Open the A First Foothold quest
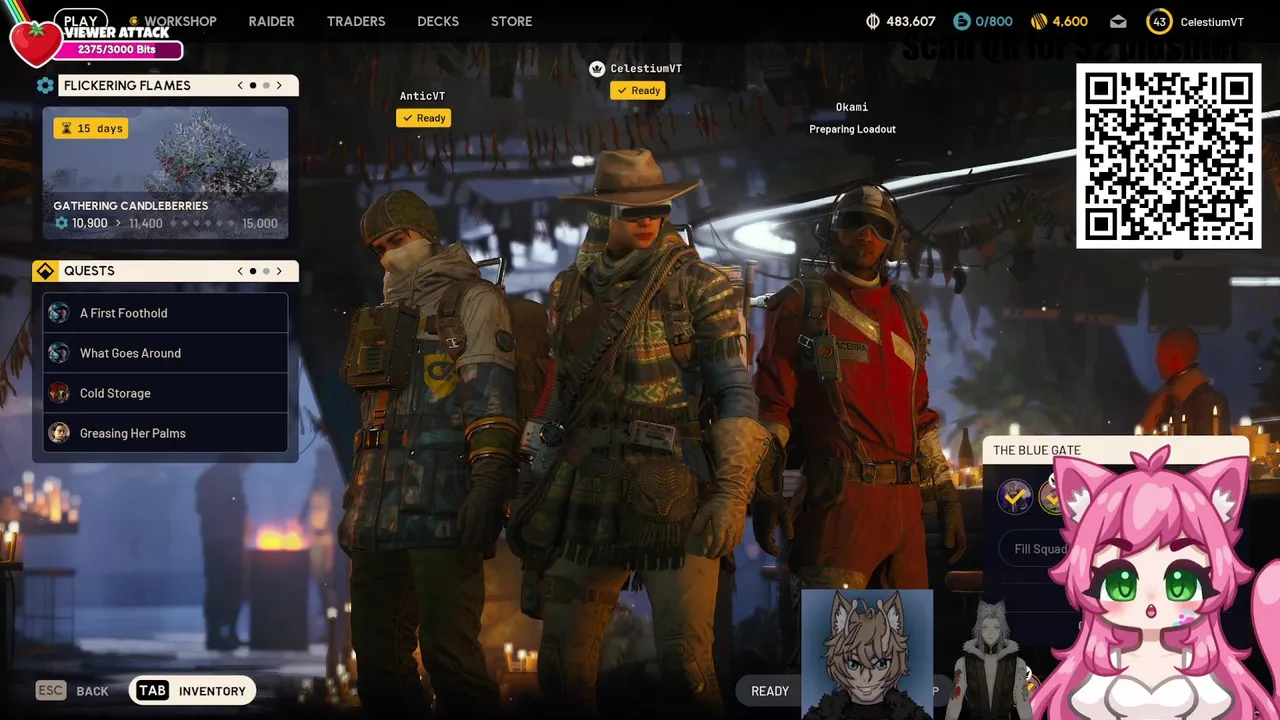The height and width of the screenshot is (720, 1280). 165,313
